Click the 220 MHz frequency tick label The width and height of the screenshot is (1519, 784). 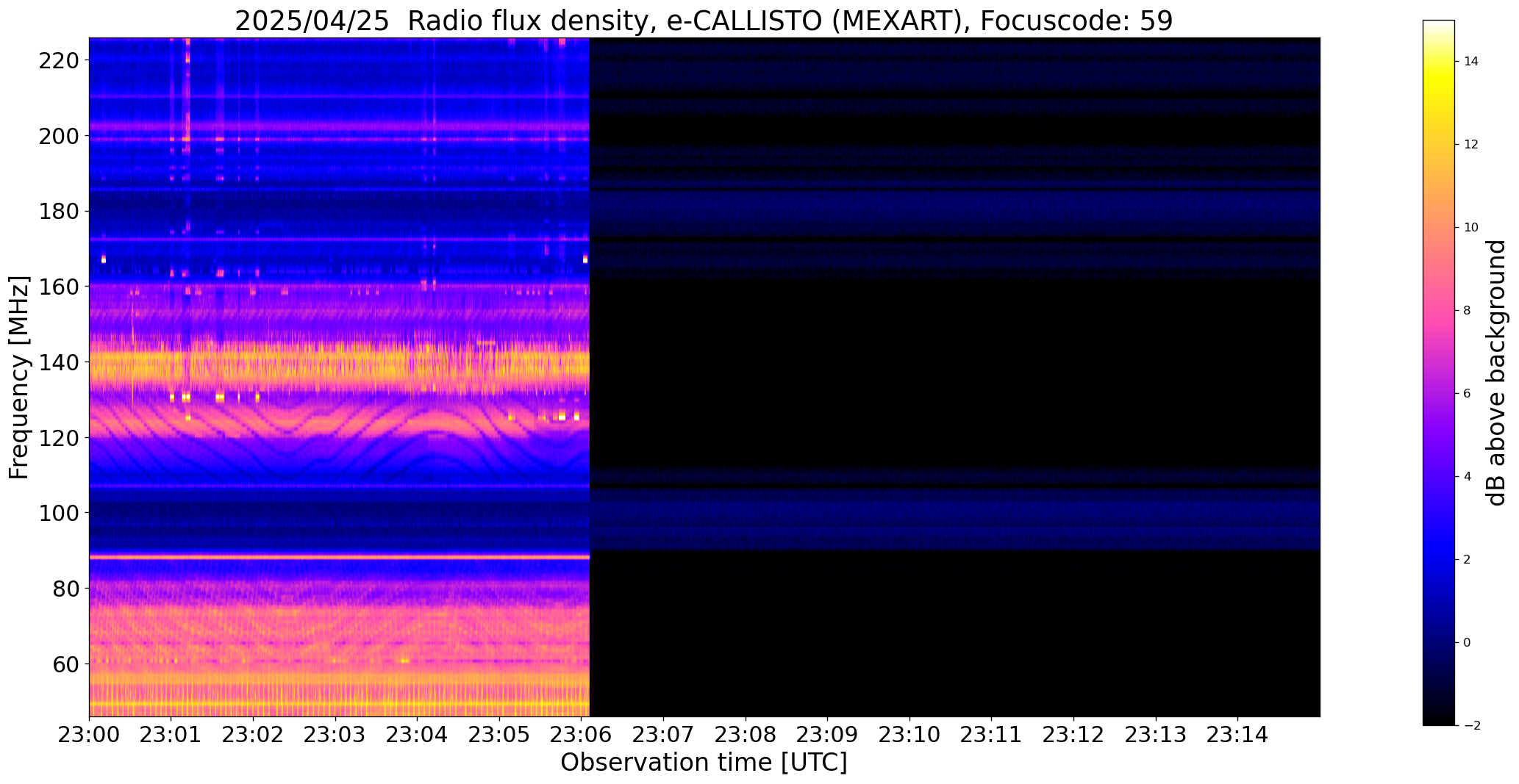click(x=58, y=60)
